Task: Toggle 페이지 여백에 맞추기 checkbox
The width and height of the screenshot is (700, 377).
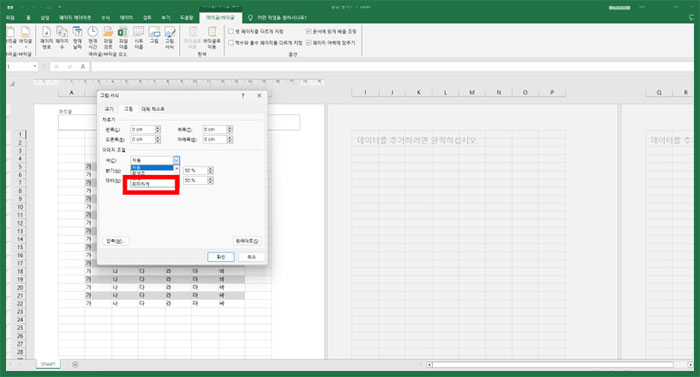Action: [308, 42]
